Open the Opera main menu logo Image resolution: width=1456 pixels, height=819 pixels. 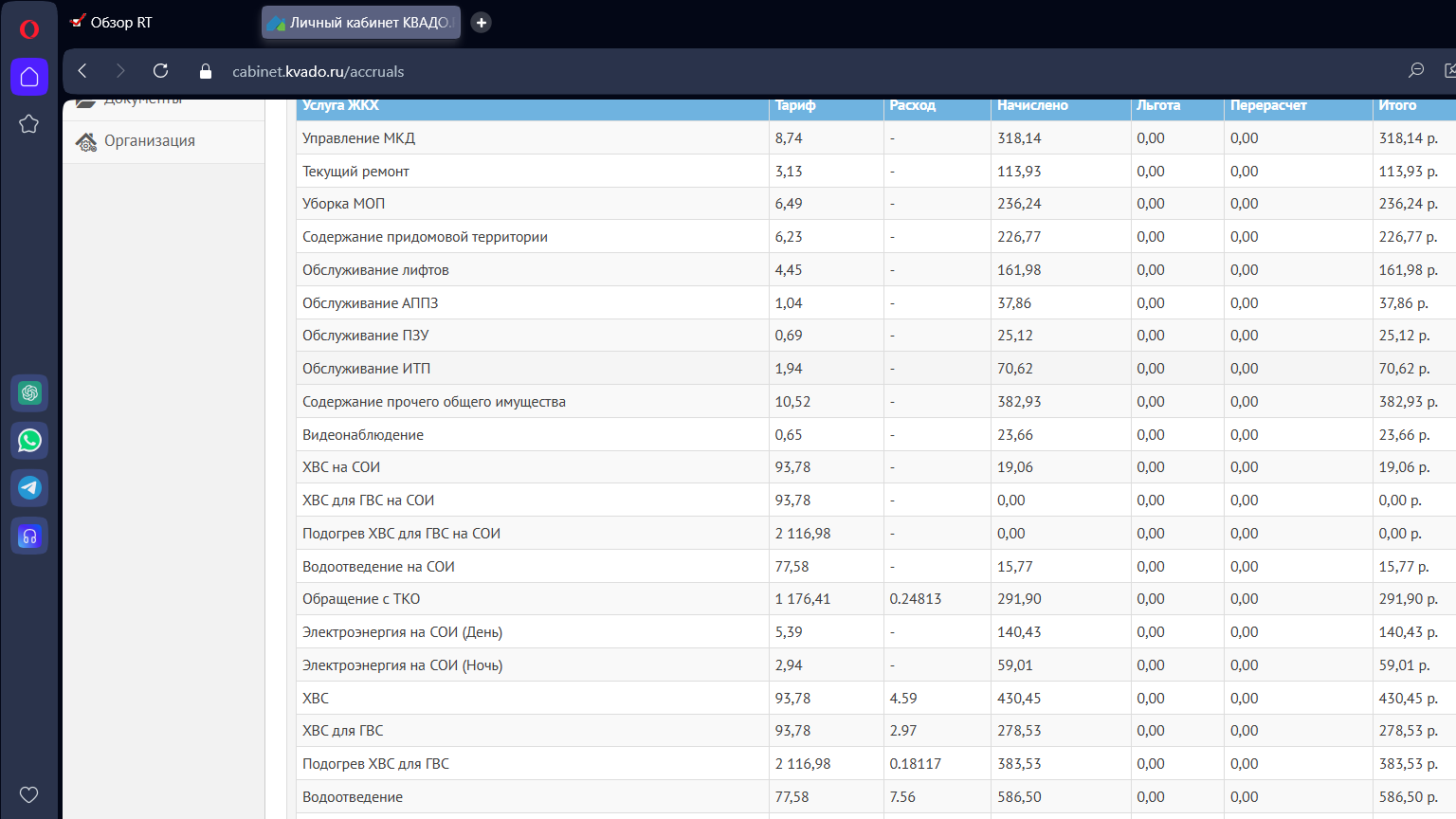tap(29, 29)
